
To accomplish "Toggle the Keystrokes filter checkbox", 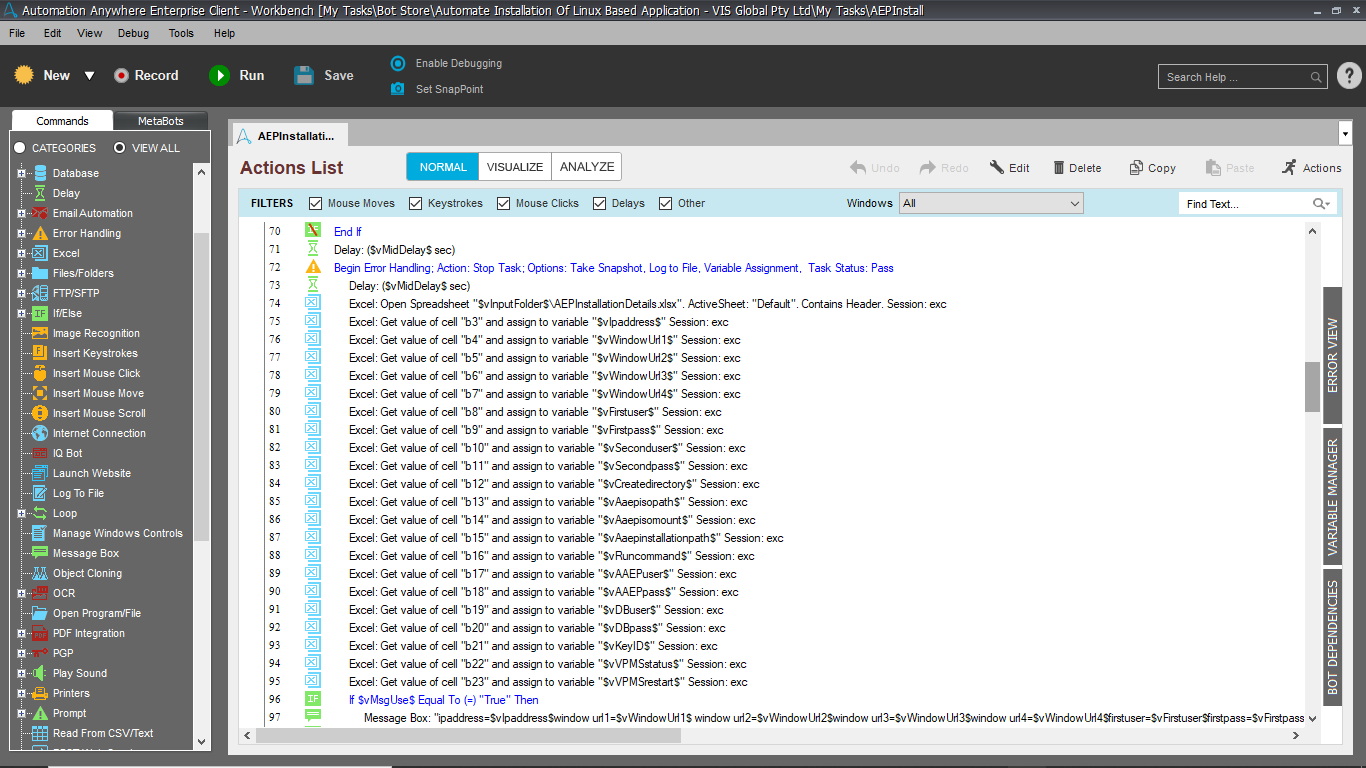I will tap(416, 204).
